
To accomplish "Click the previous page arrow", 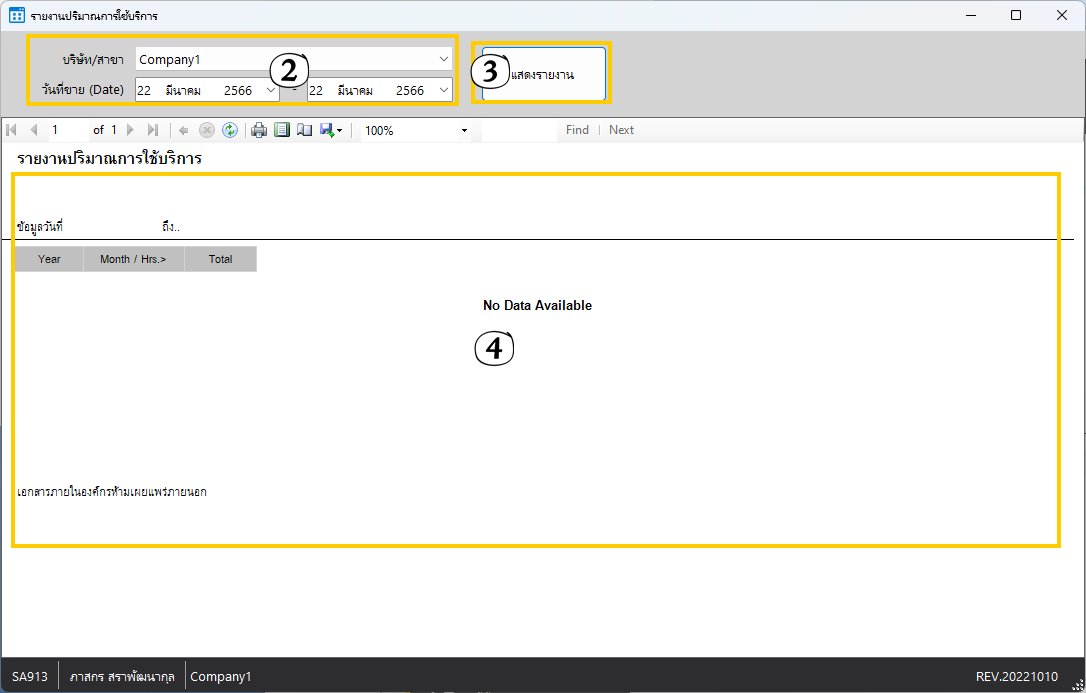I will click(34, 130).
